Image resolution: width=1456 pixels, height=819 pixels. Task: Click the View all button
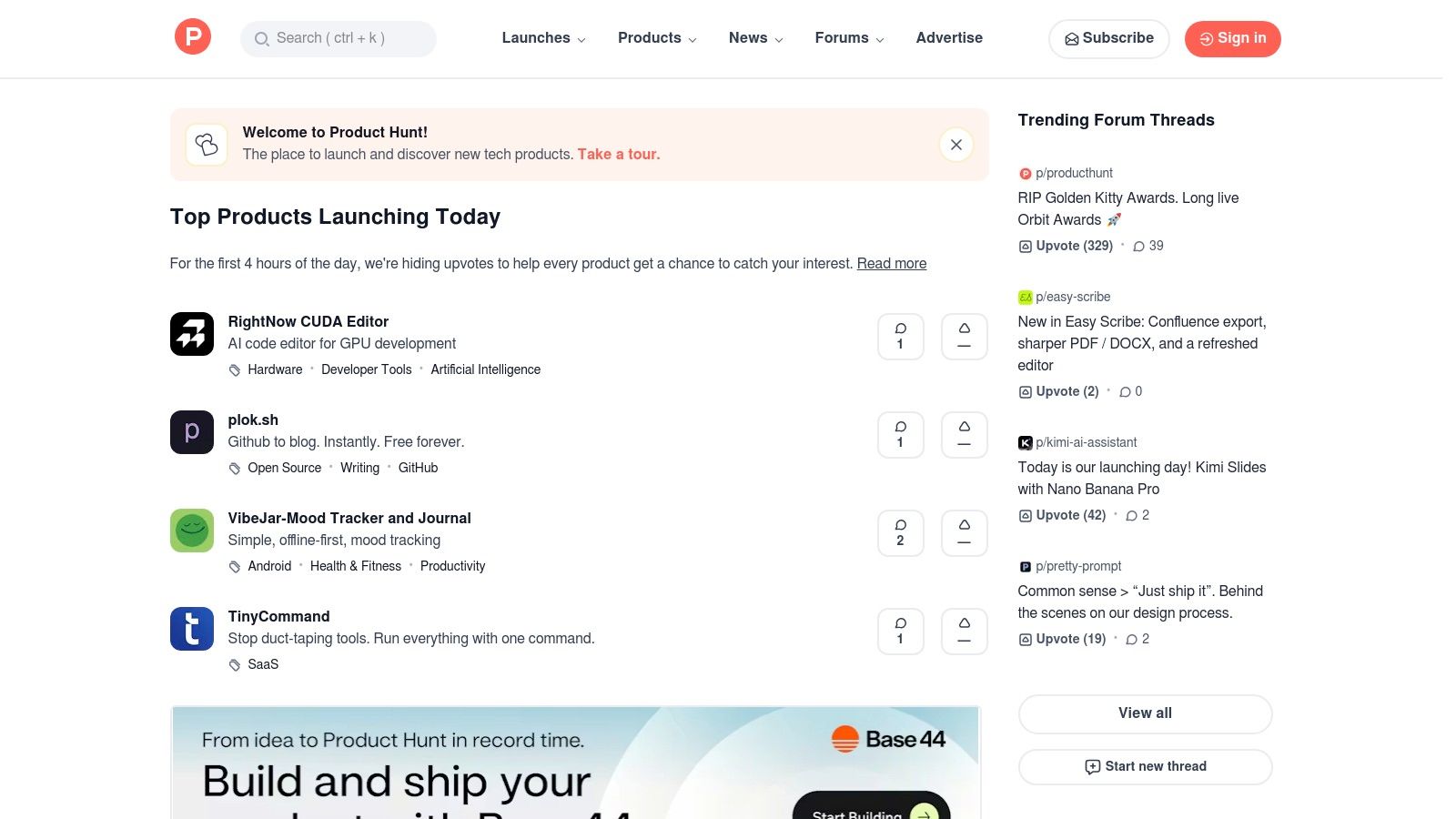[x=1144, y=713]
